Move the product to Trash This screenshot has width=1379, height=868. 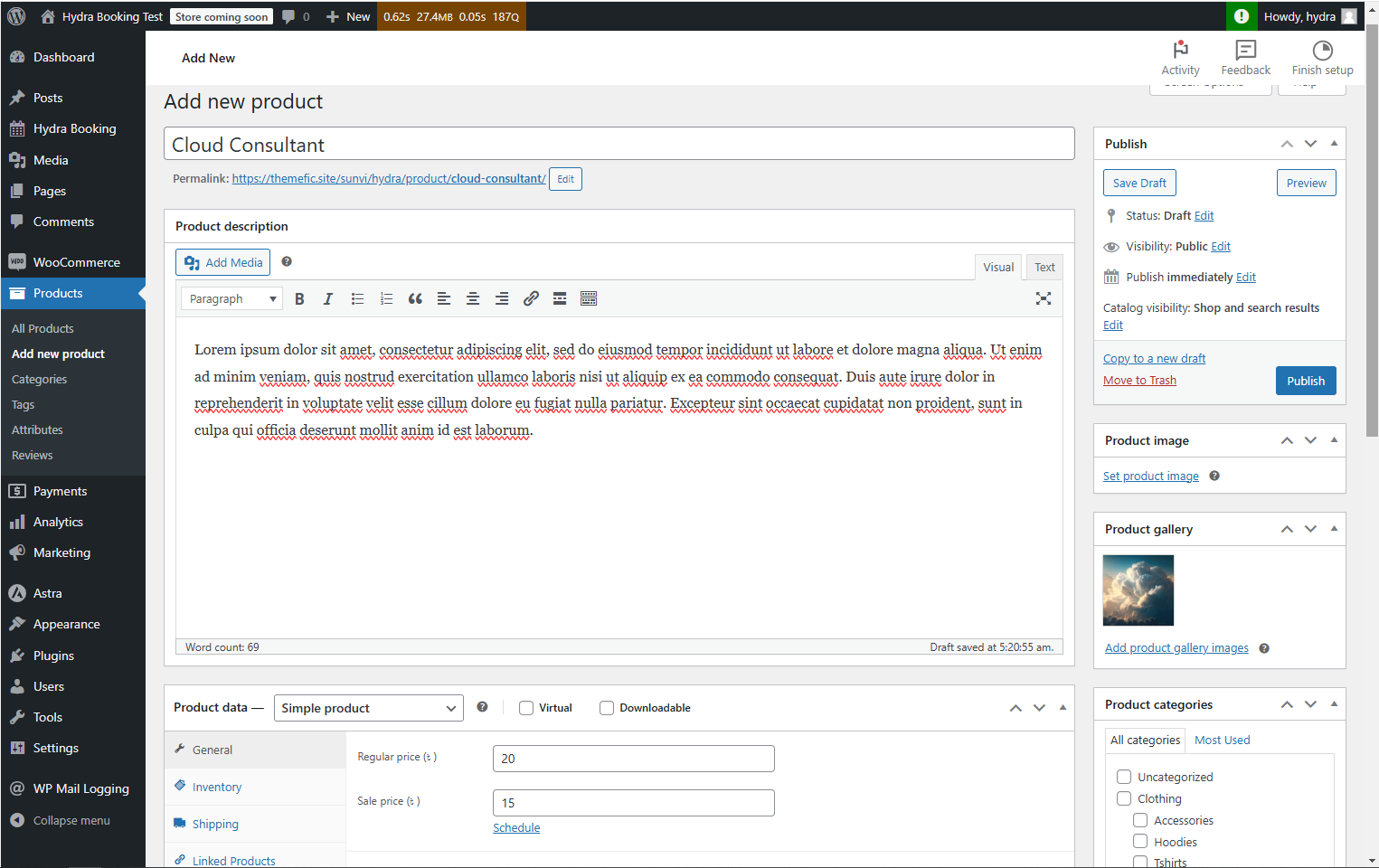1139,380
